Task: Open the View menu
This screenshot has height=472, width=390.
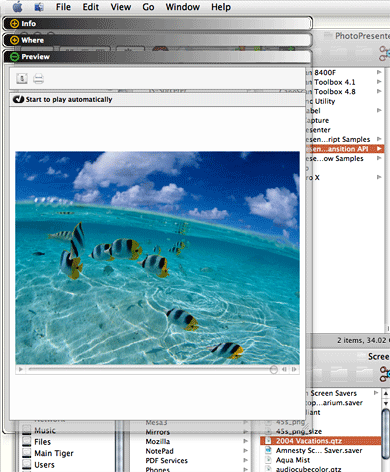Action: [x=121, y=7]
